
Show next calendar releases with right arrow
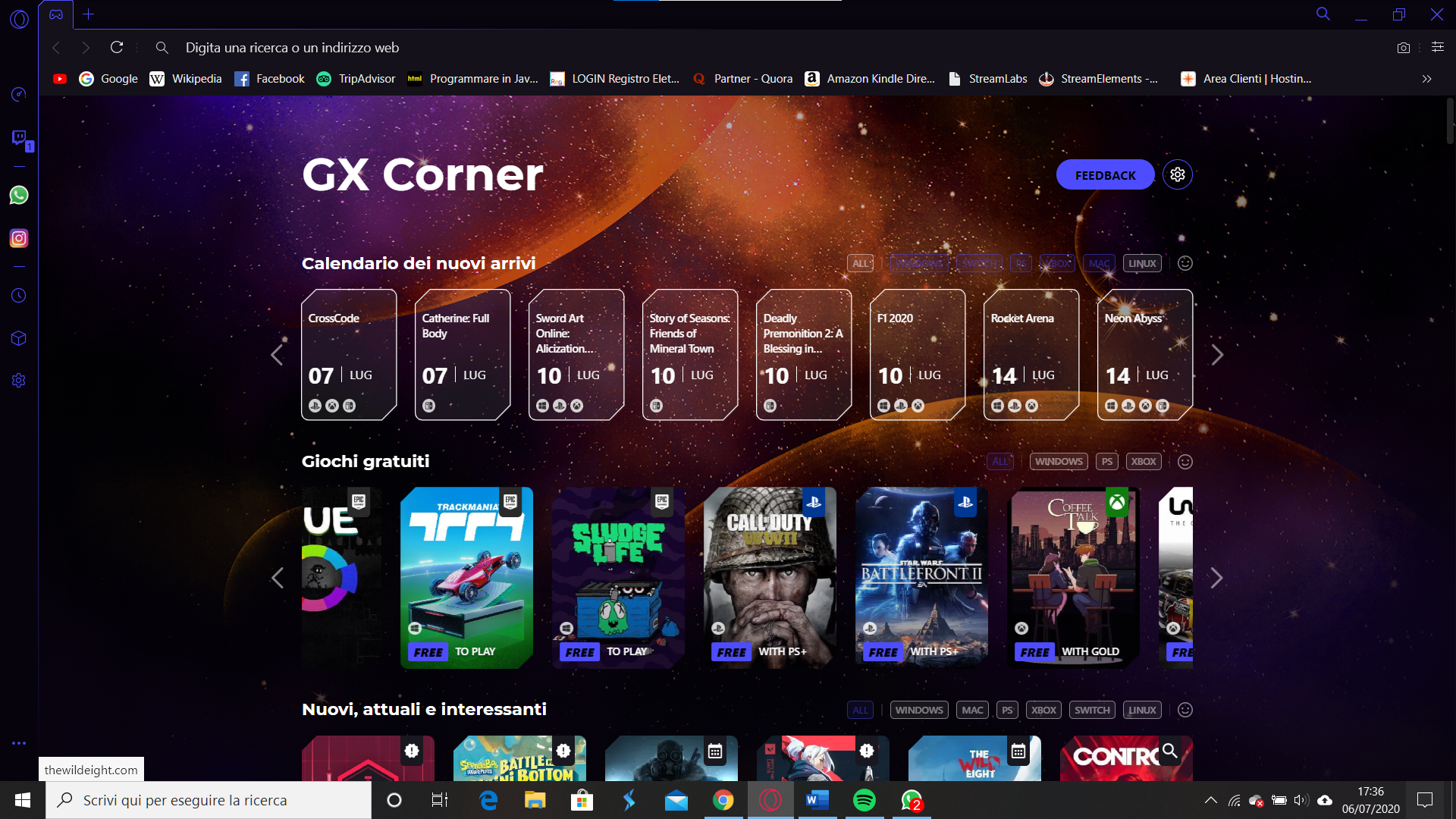(1217, 355)
